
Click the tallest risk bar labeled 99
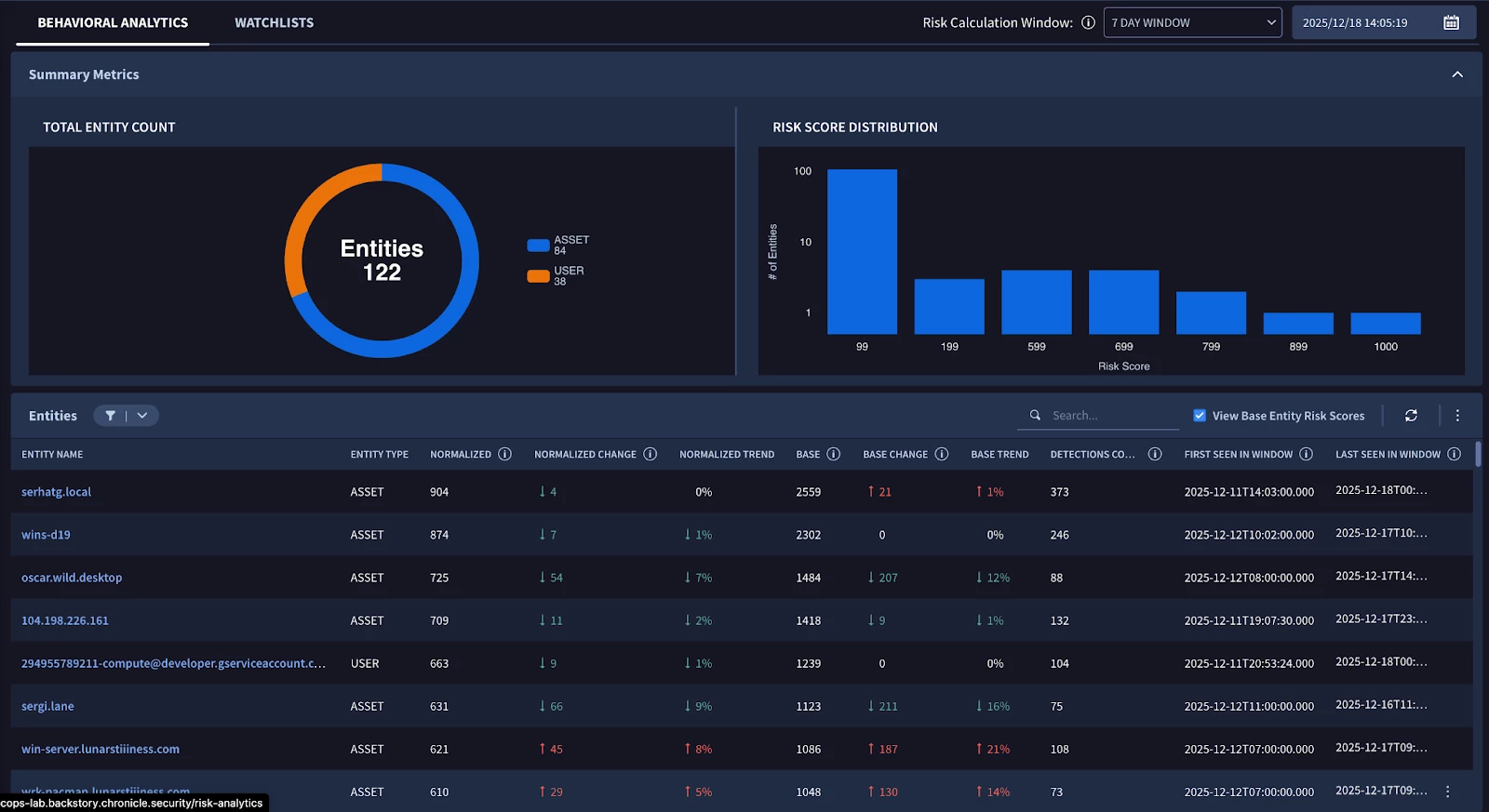(x=862, y=251)
